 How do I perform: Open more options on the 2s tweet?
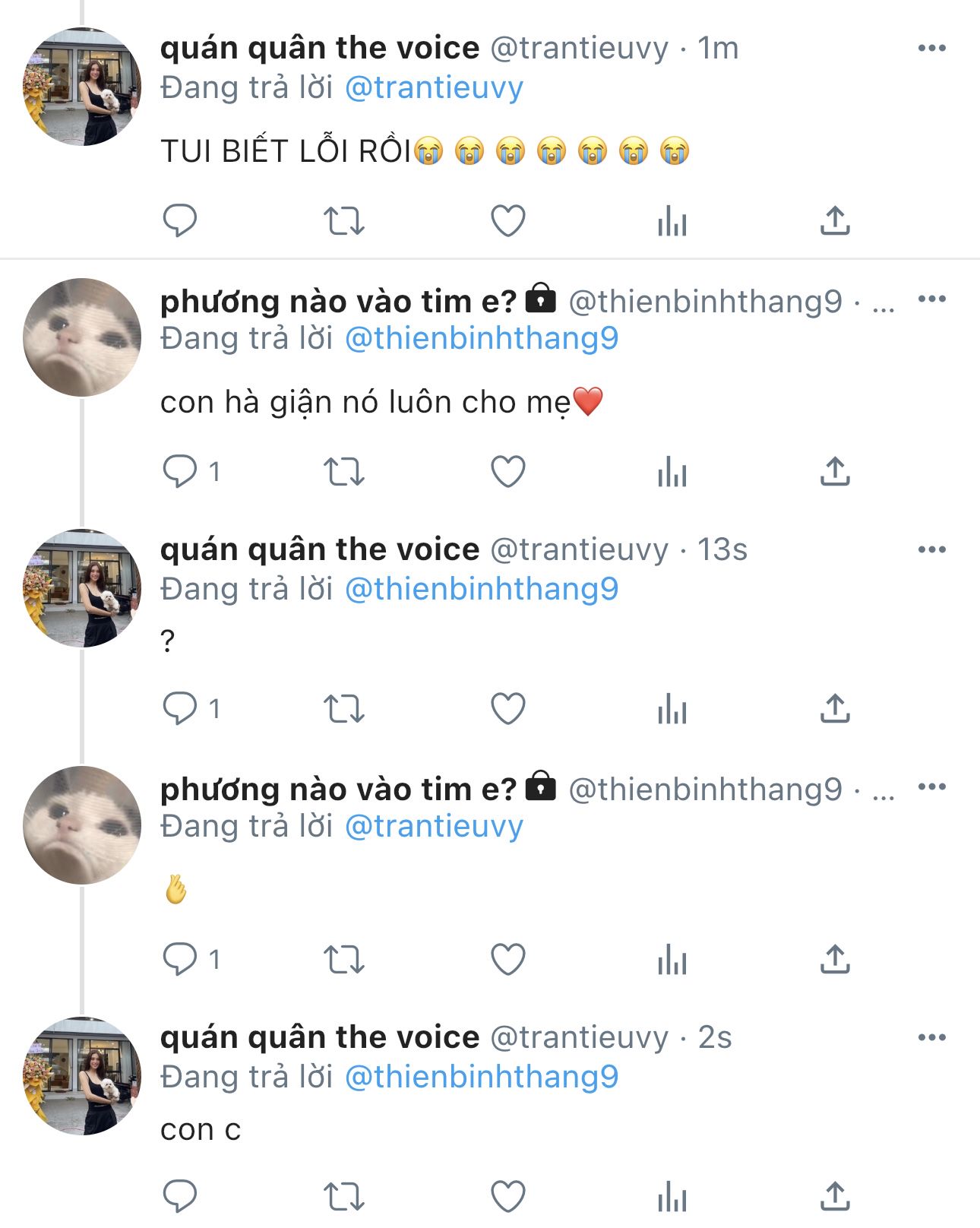pyautogui.click(x=931, y=1038)
